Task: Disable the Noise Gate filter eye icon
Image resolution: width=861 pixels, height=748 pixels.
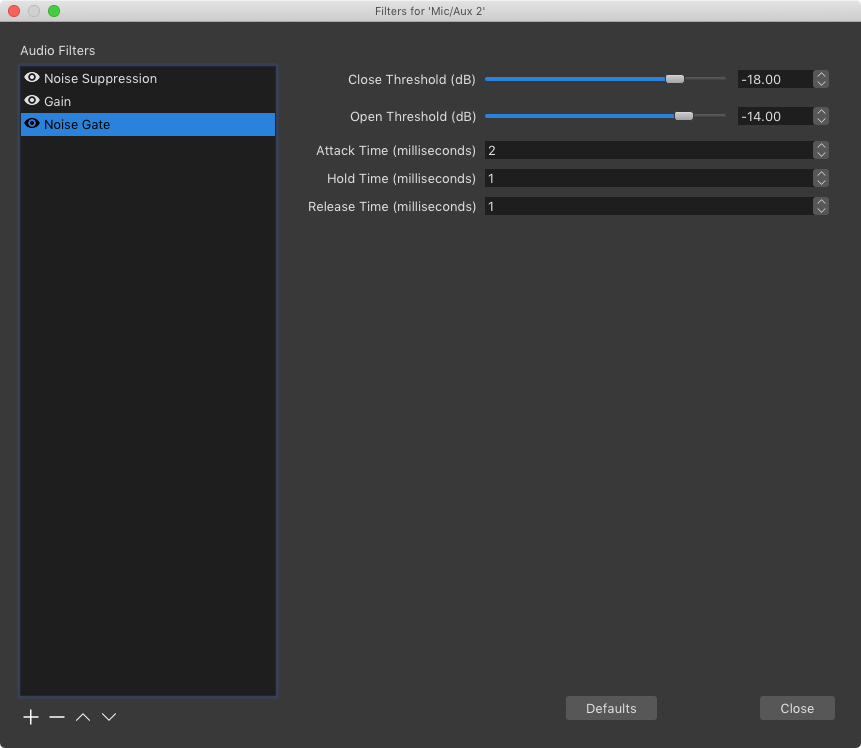Action: (32, 124)
